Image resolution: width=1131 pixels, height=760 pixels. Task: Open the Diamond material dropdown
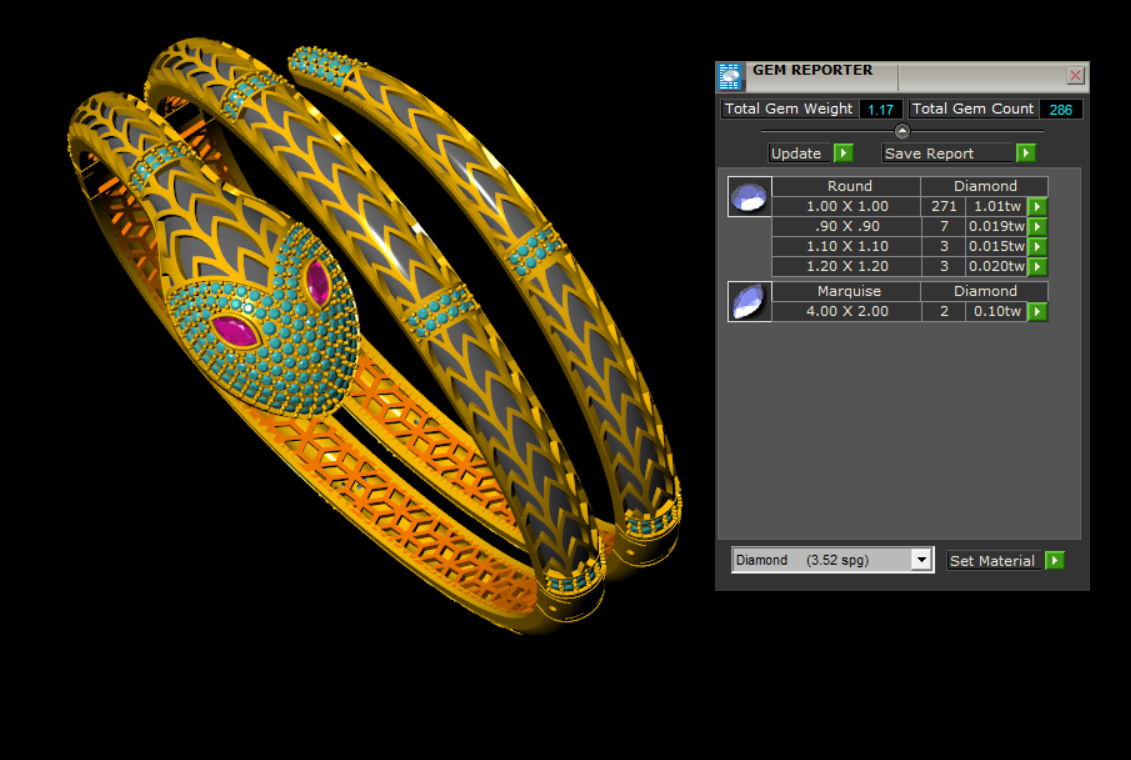coord(921,560)
